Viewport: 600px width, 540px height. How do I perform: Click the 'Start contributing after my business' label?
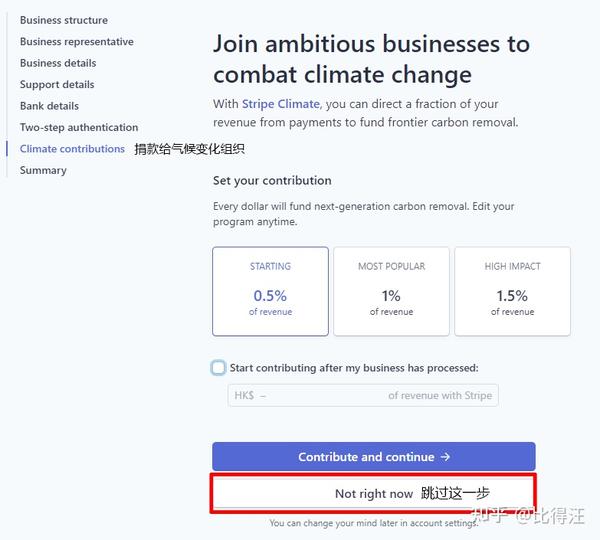[354, 368]
